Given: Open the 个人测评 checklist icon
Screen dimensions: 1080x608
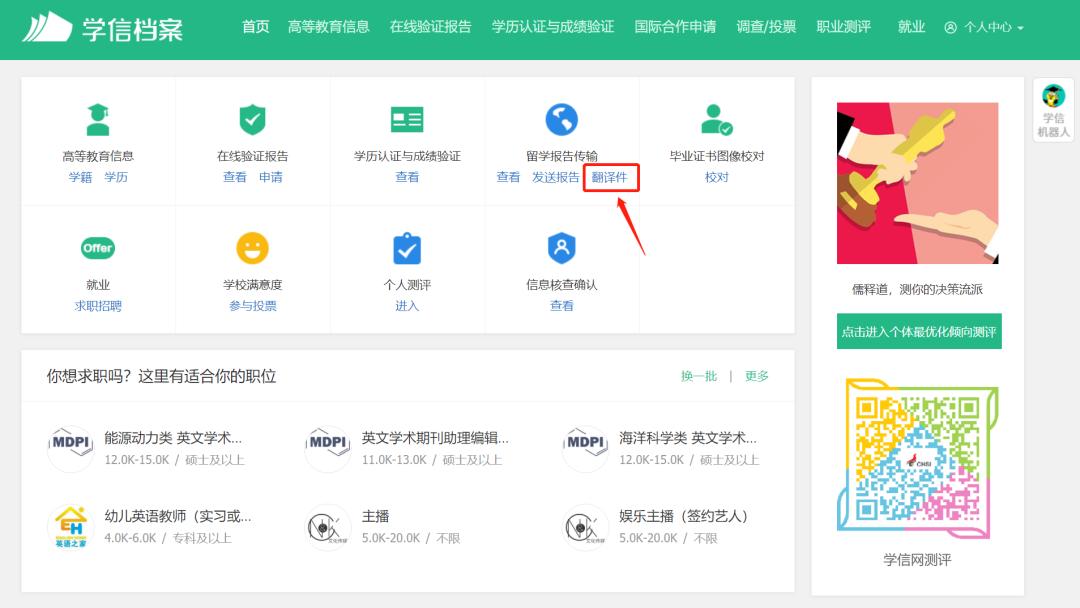Looking at the screenshot, I should [406, 247].
